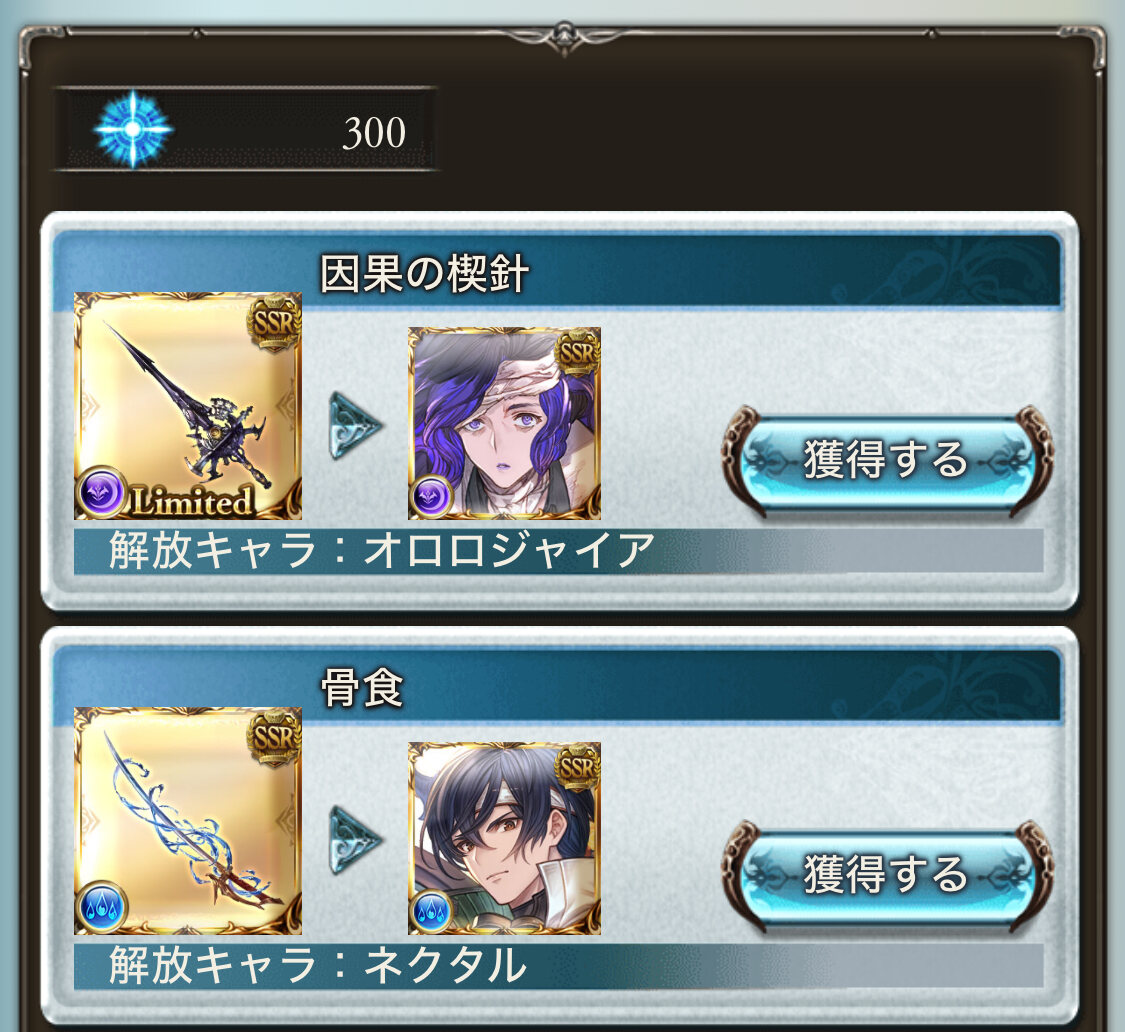Screen dimensions: 1125x1032
Task: Open the 骨食 katana weapon thumbnail
Action: 188,820
